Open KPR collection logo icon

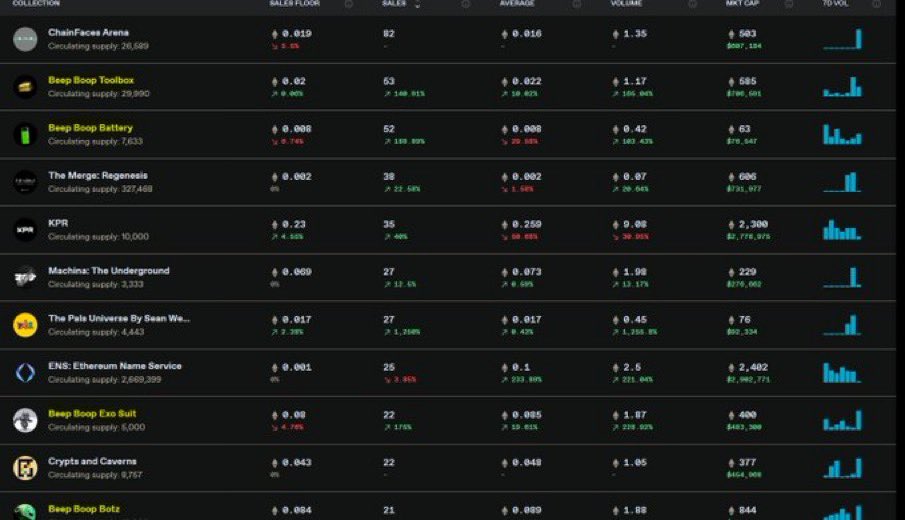(25, 230)
